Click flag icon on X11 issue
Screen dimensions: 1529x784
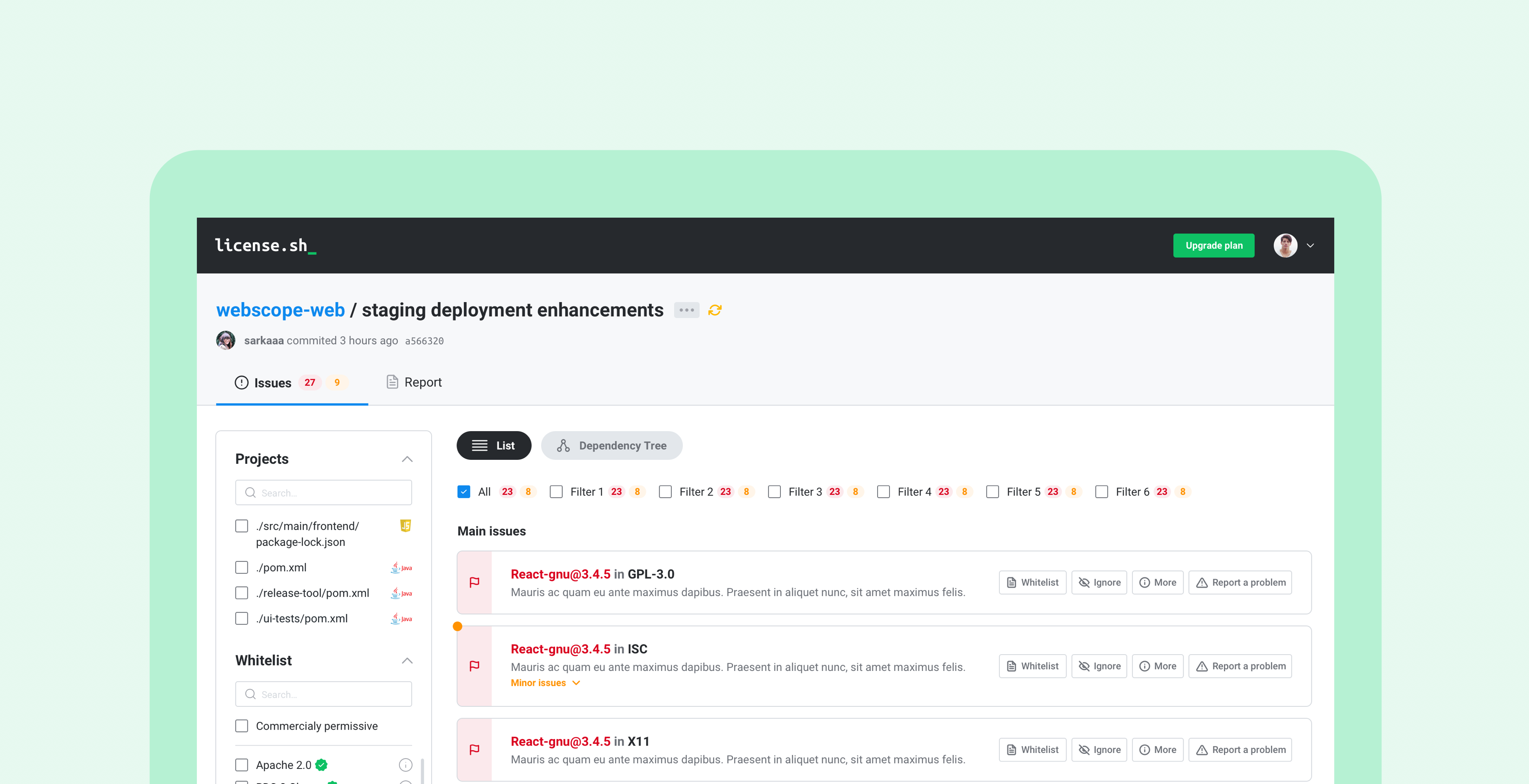[x=475, y=750]
